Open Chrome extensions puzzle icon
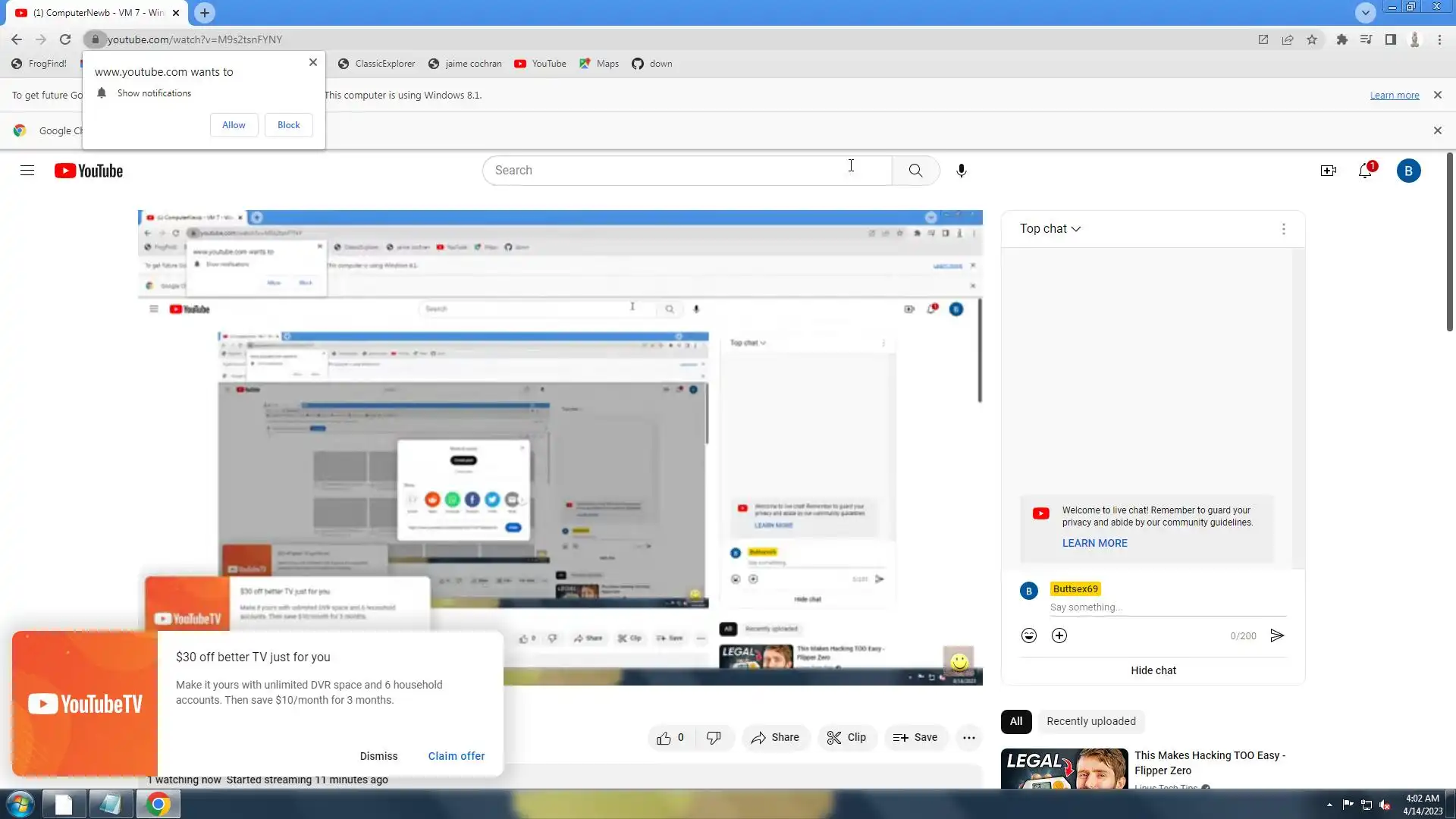Screen dimensions: 1456x819 pyautogui.click(x=1341, y=39)
